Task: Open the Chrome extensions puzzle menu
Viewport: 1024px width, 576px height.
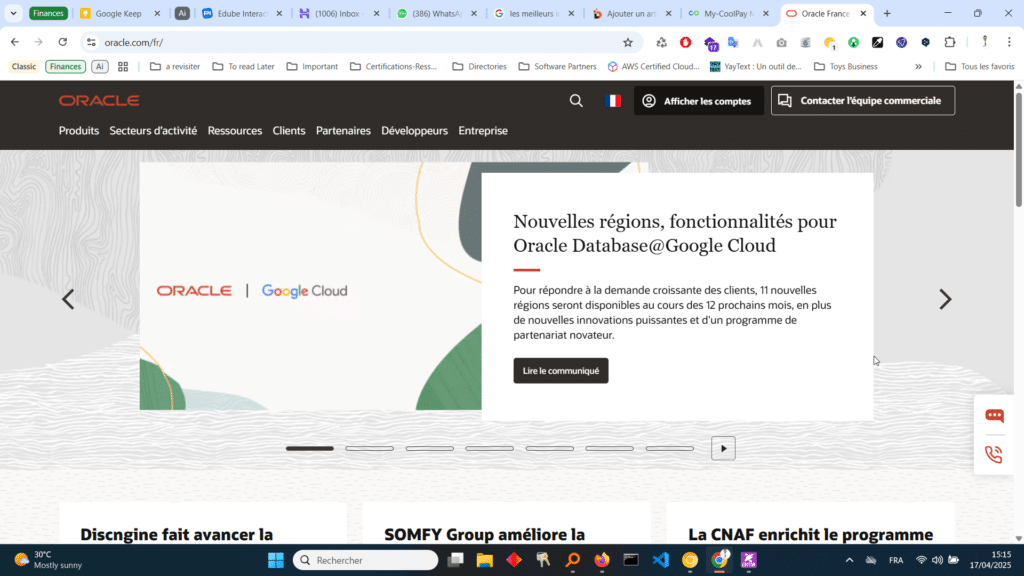Action: 950,42
